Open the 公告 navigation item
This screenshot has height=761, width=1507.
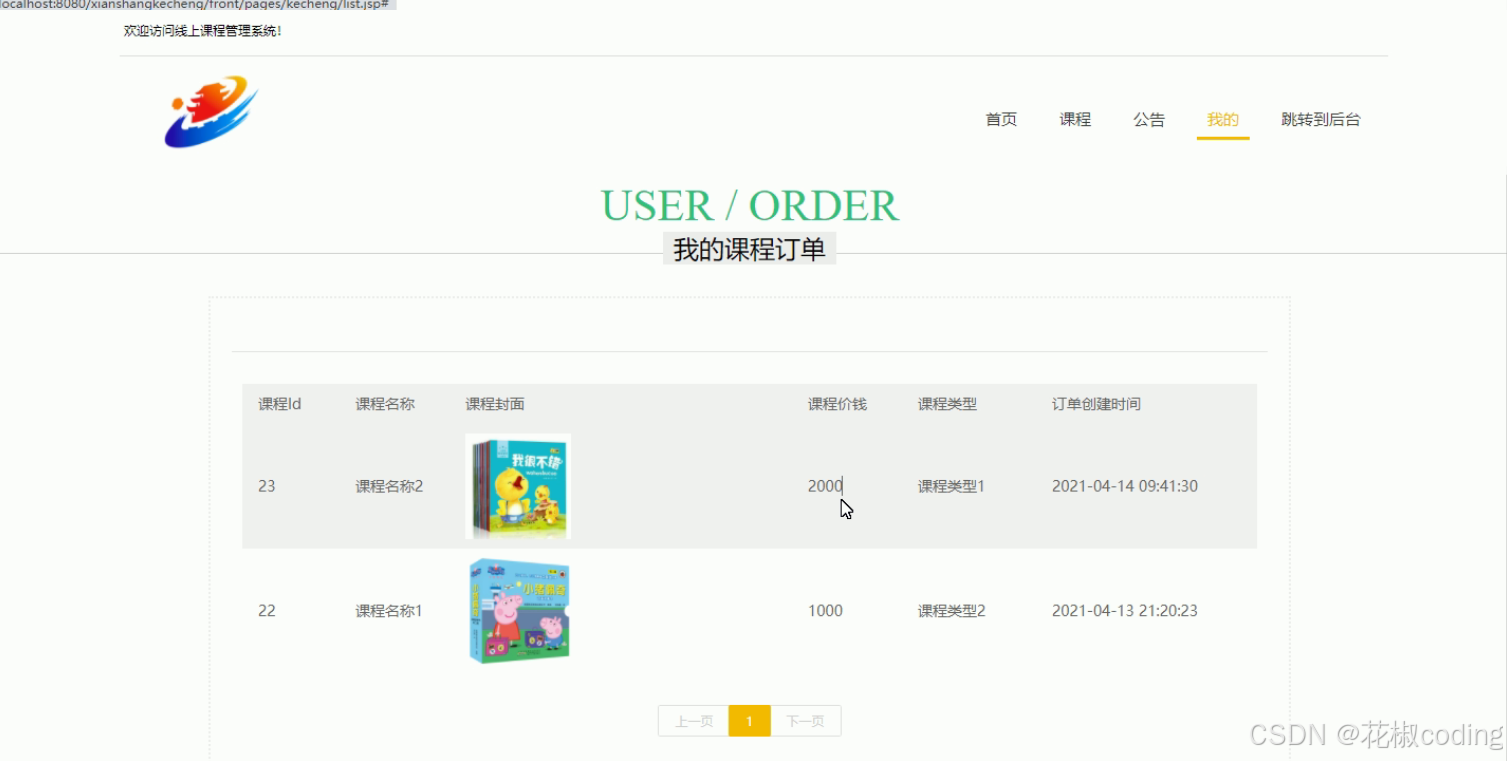1148,119
